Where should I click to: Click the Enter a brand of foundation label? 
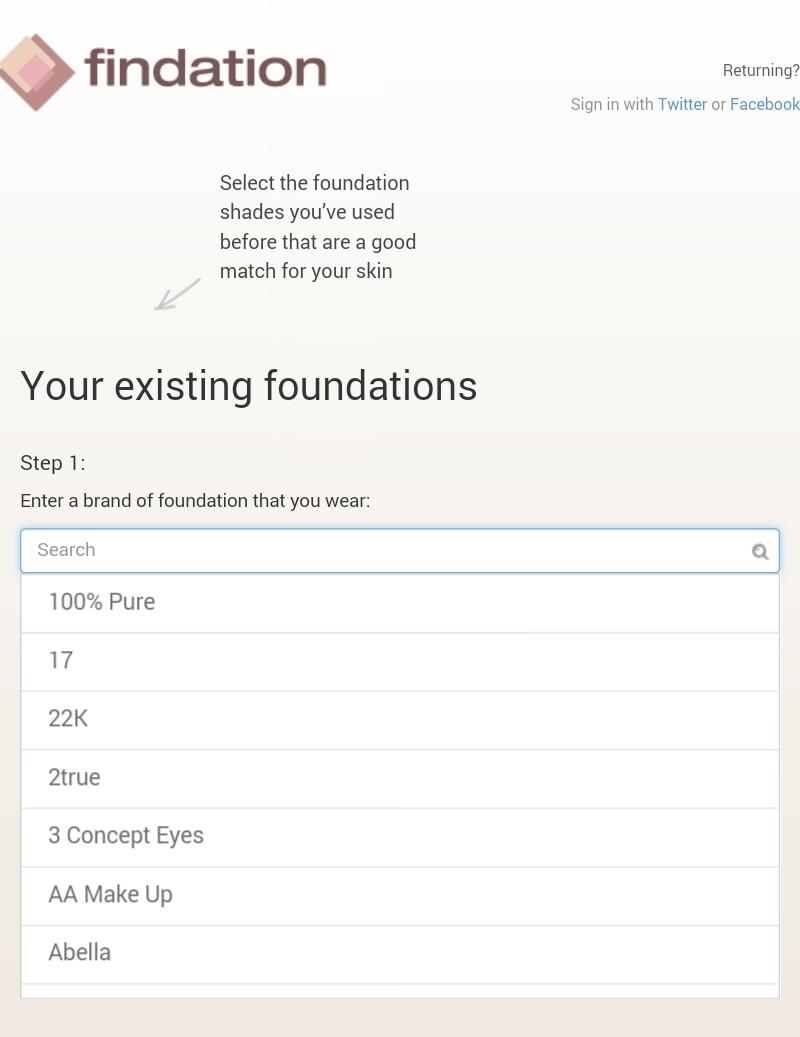(195, 500)
